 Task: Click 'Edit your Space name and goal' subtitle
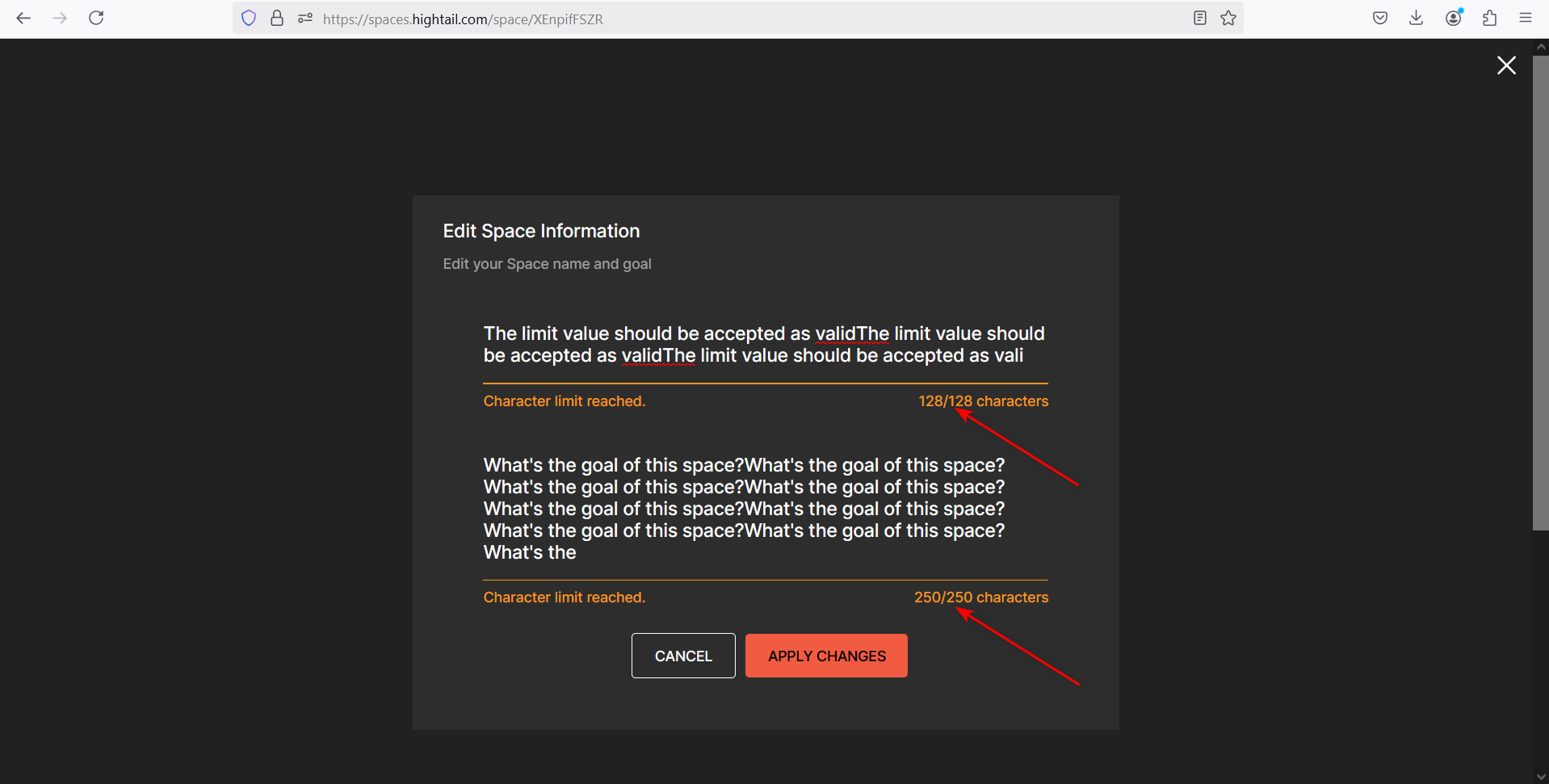coord(547,264)
